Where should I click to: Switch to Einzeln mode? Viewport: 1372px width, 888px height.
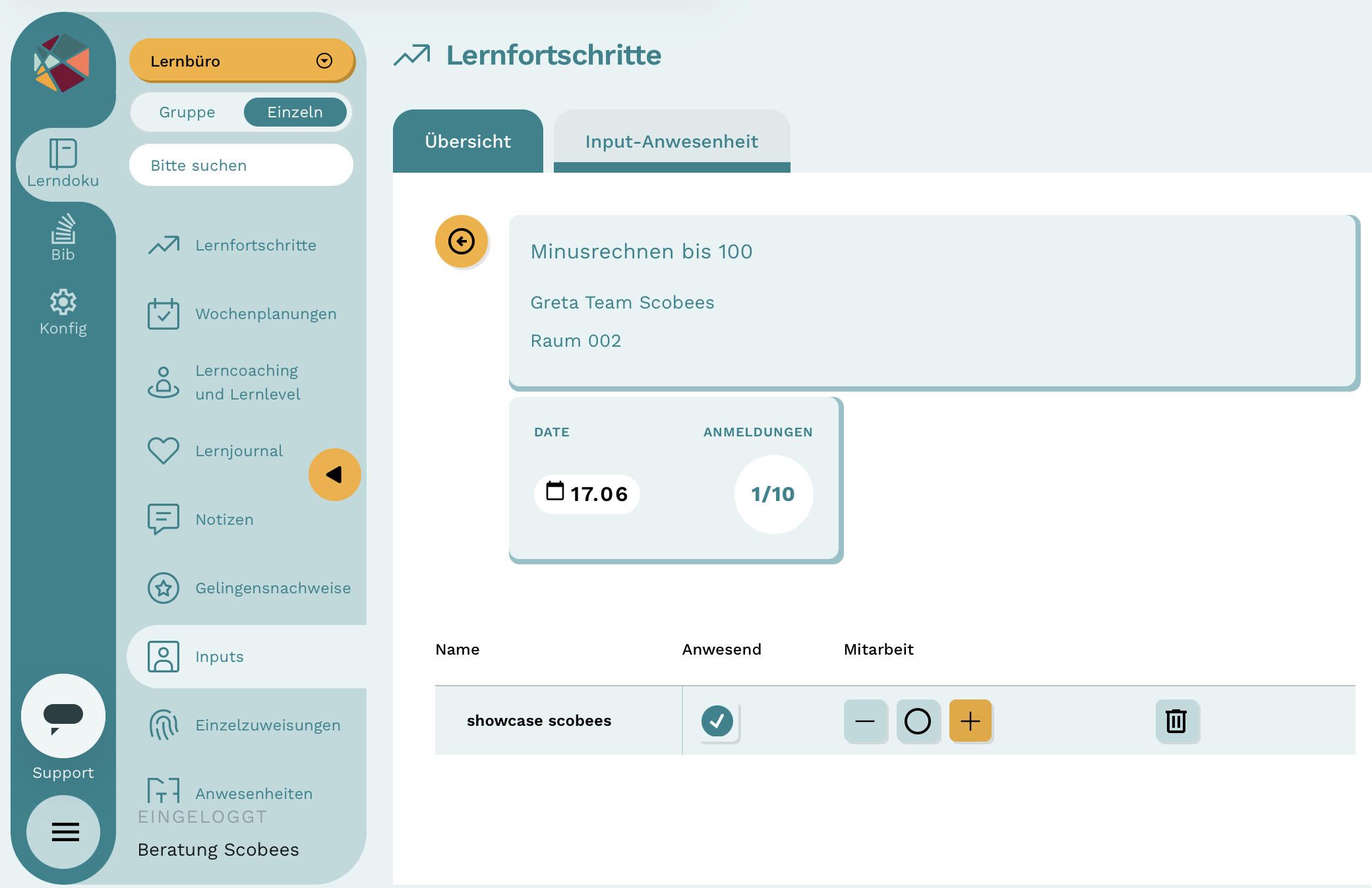pyautogui.click(x=295, y=112)
